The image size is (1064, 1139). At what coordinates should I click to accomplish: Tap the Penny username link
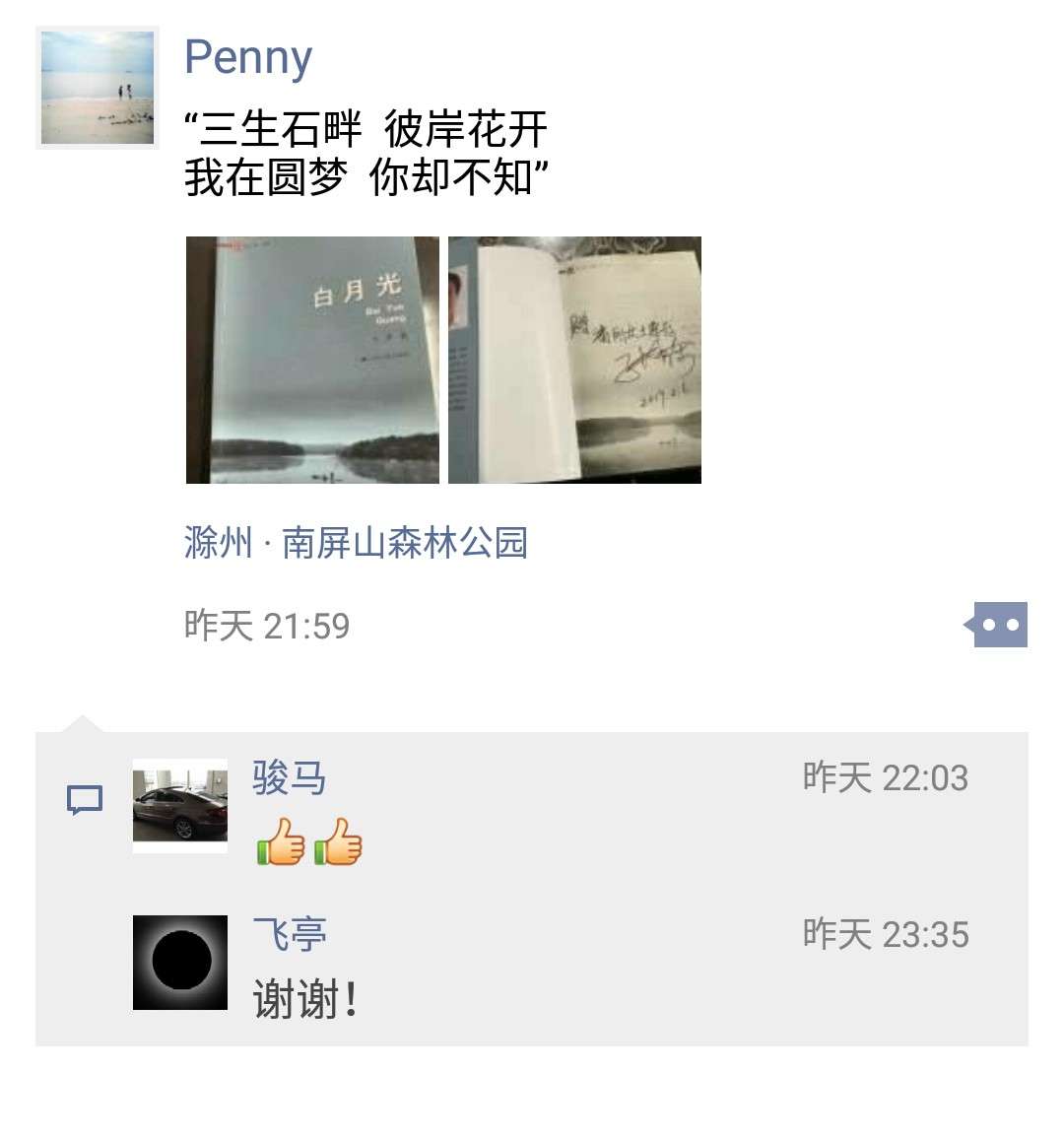point(248,57)
